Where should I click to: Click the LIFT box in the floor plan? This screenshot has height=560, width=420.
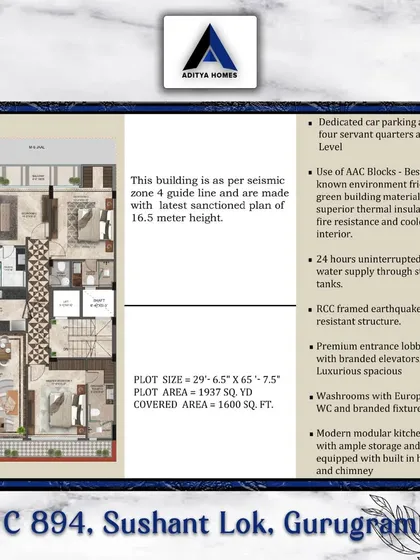click(66, 303)
